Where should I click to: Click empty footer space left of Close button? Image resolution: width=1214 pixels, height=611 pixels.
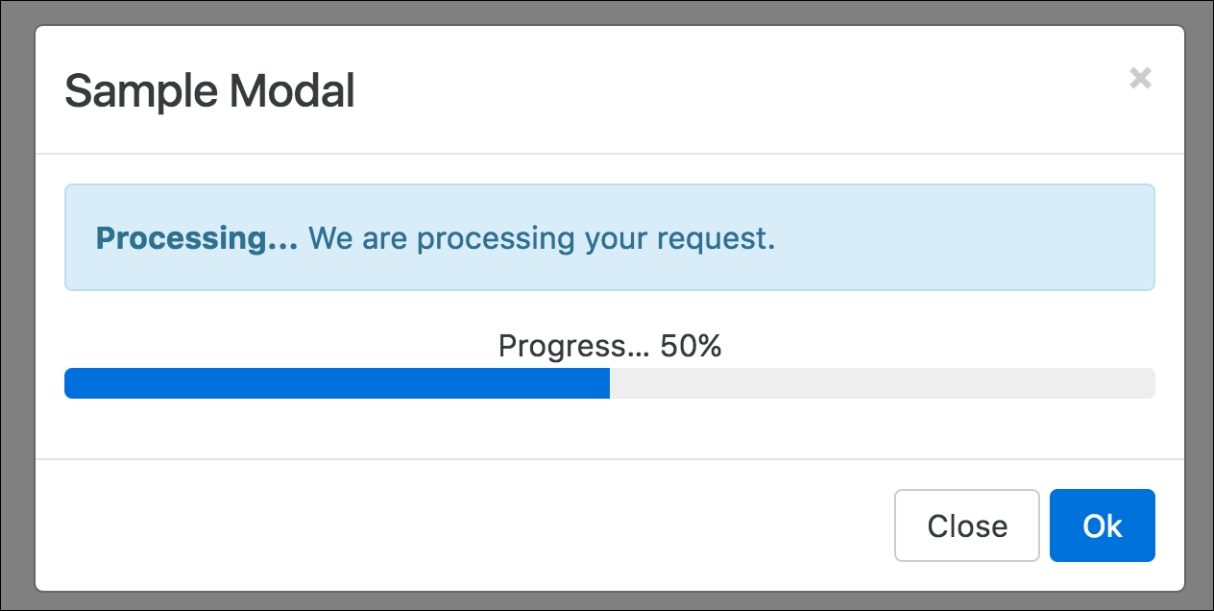460,526
